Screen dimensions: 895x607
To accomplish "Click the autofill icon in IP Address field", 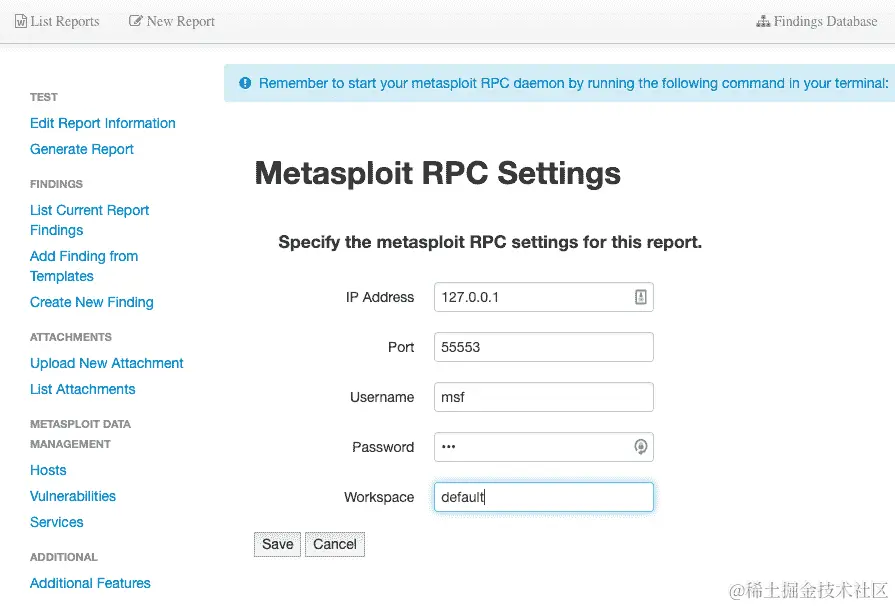I will pos(640,297).
